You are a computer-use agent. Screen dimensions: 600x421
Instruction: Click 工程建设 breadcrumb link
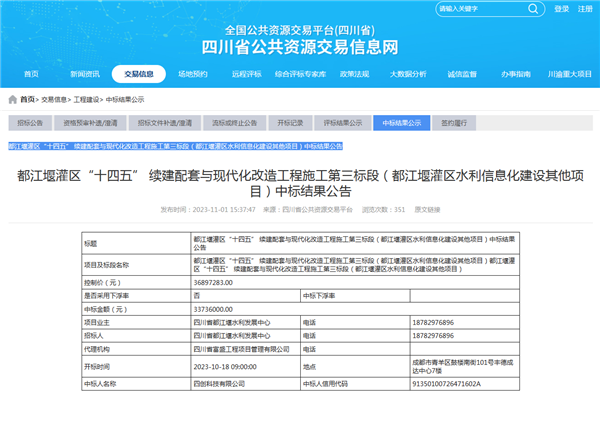(86, 100)
